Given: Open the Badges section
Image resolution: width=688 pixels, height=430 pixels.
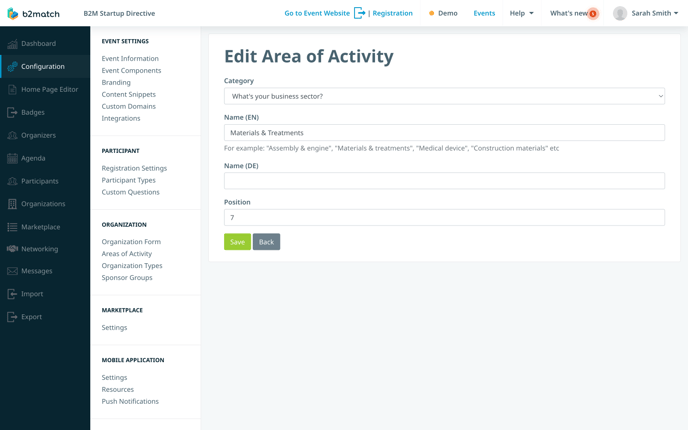Looking at the screenshot, I should pyautogui.click(x=33, y=112).
